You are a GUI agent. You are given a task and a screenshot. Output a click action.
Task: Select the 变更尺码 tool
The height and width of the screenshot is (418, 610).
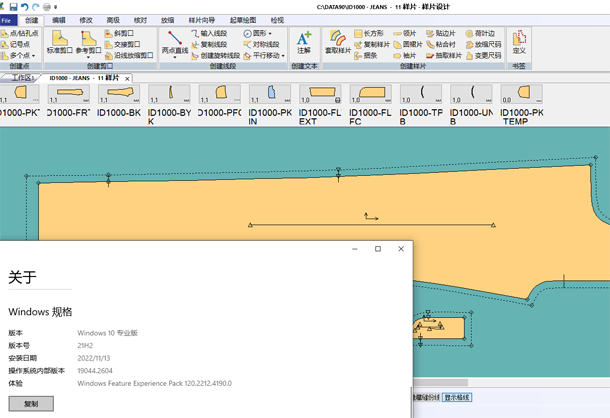(484, 56)
